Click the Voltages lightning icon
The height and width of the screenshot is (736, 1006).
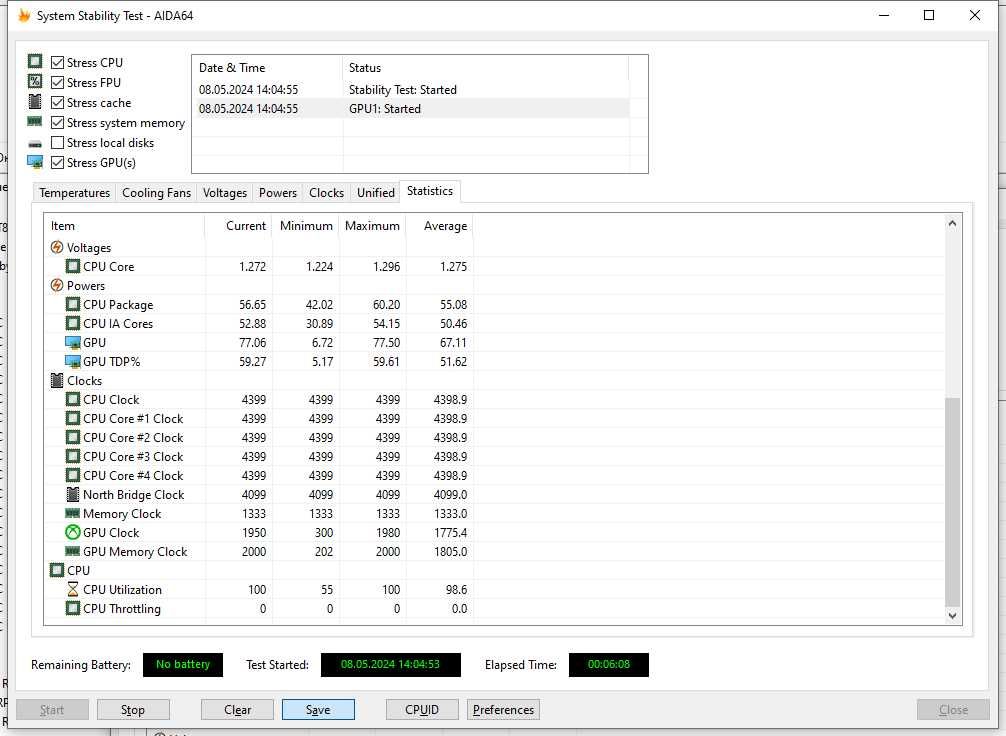[56, 247]
